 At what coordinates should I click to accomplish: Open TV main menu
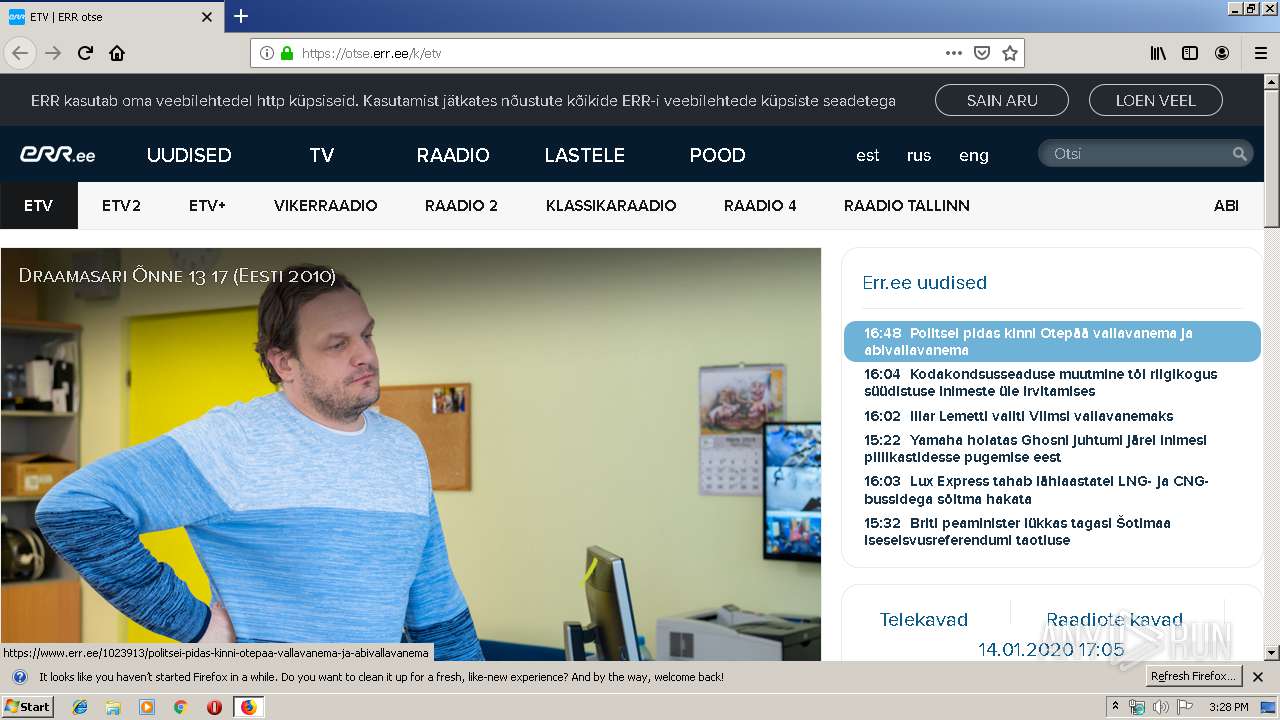[x=321, y=155]
